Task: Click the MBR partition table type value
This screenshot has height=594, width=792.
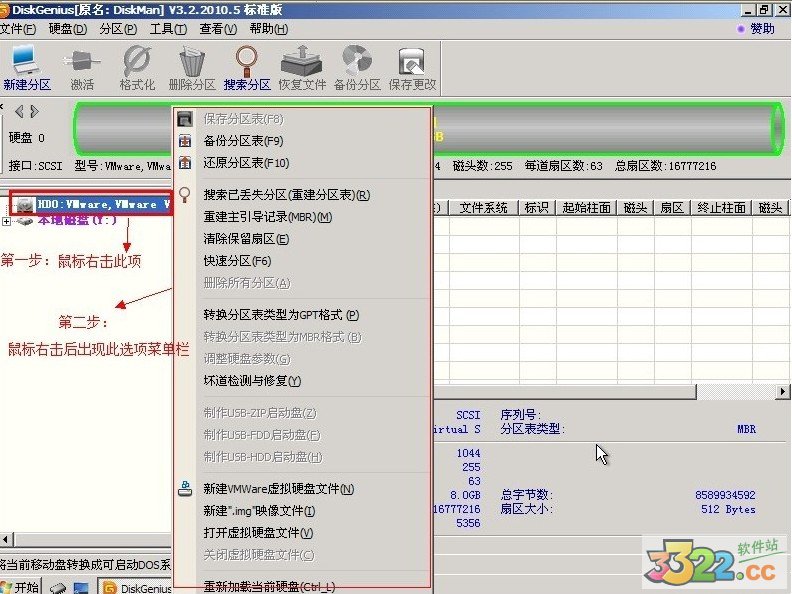Action: (x=746, y=429)
